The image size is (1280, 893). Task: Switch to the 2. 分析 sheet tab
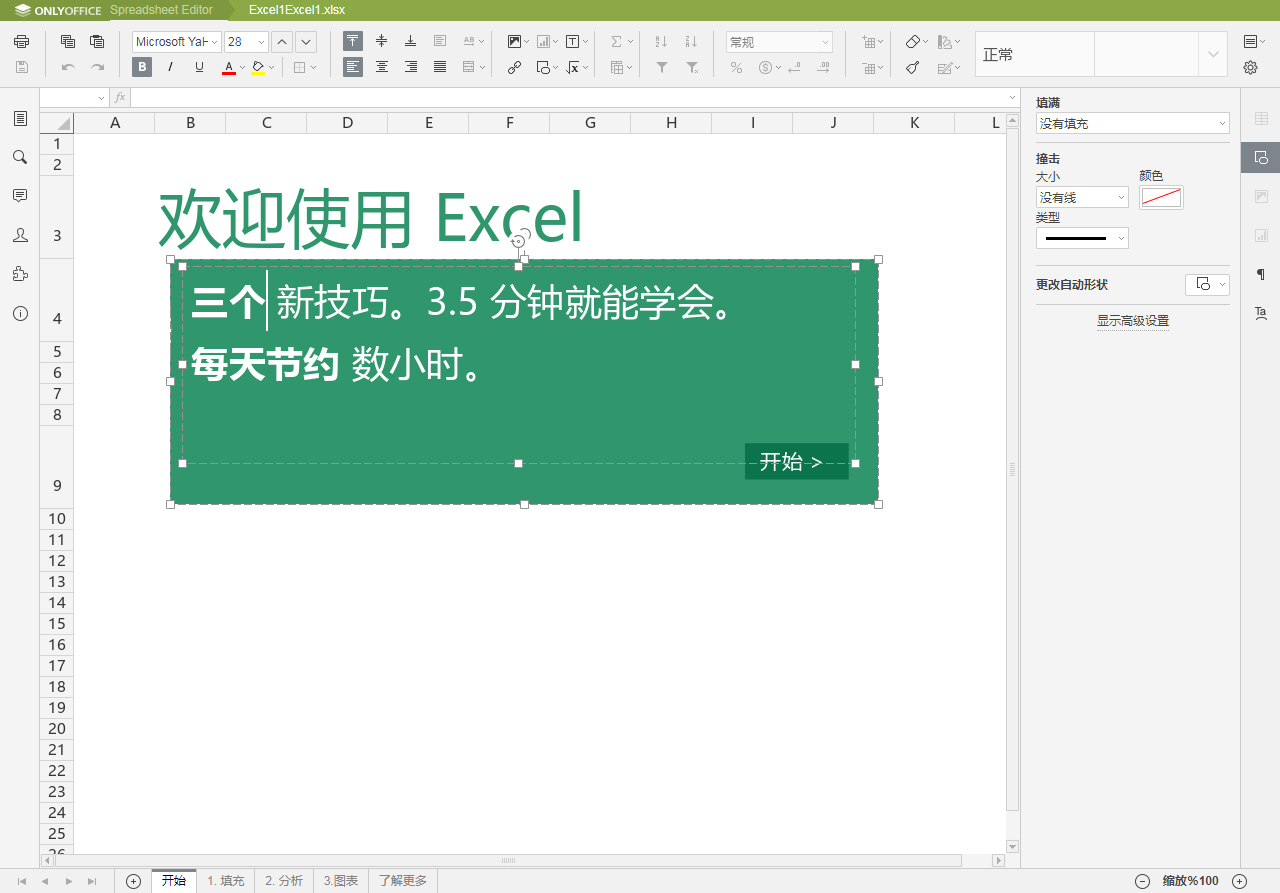pyautogui.click(x=284, y=881)
